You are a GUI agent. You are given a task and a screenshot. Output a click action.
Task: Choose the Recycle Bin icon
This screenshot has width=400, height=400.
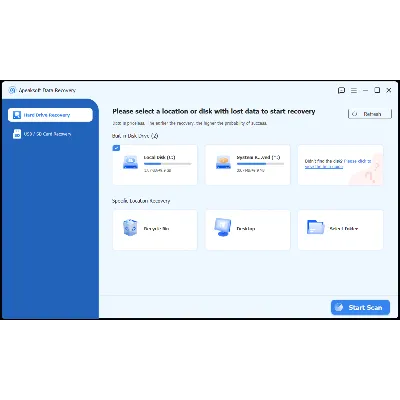[130, 228]
